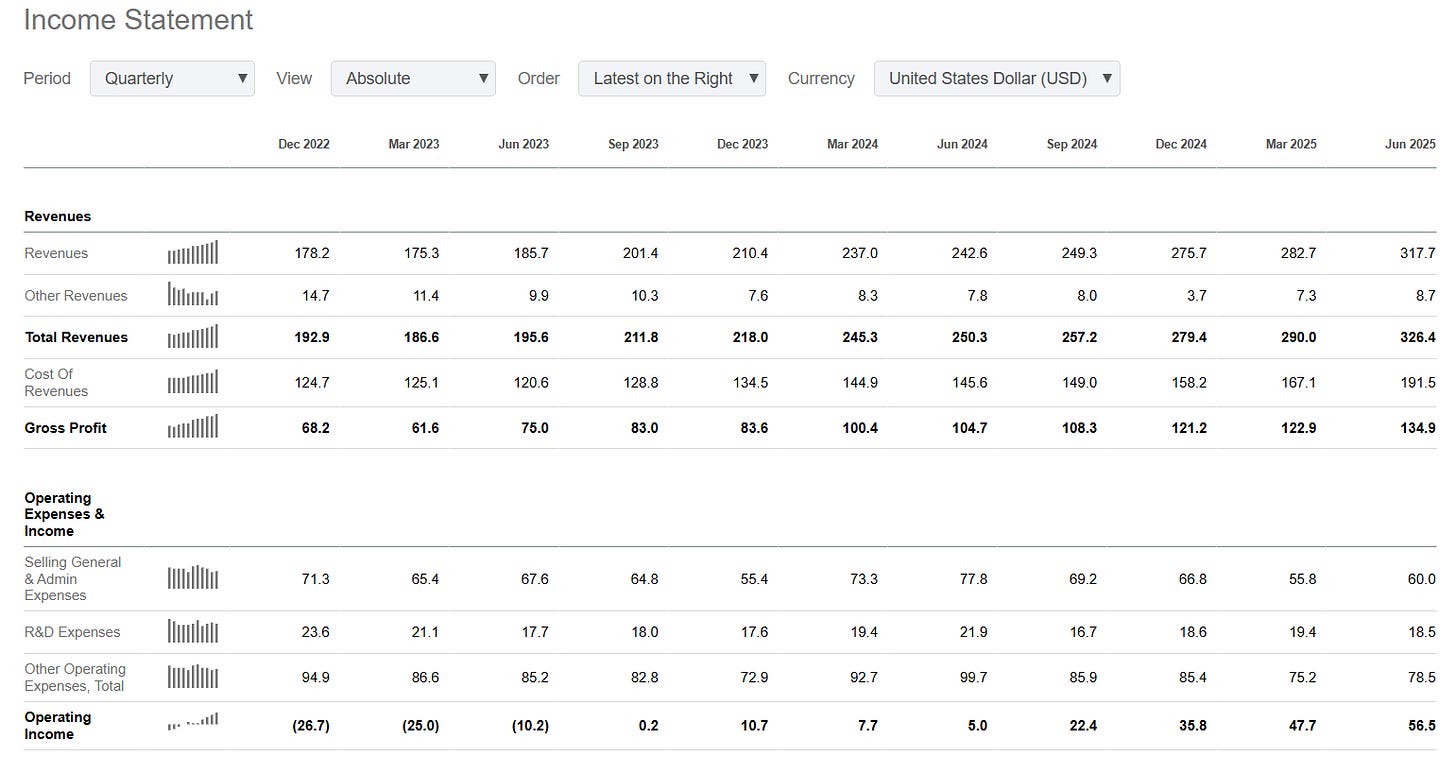Click Dec 2023 Total Revenues value 218.0
This screenshot has height=758, width=1456.
(x=750, y=337)
